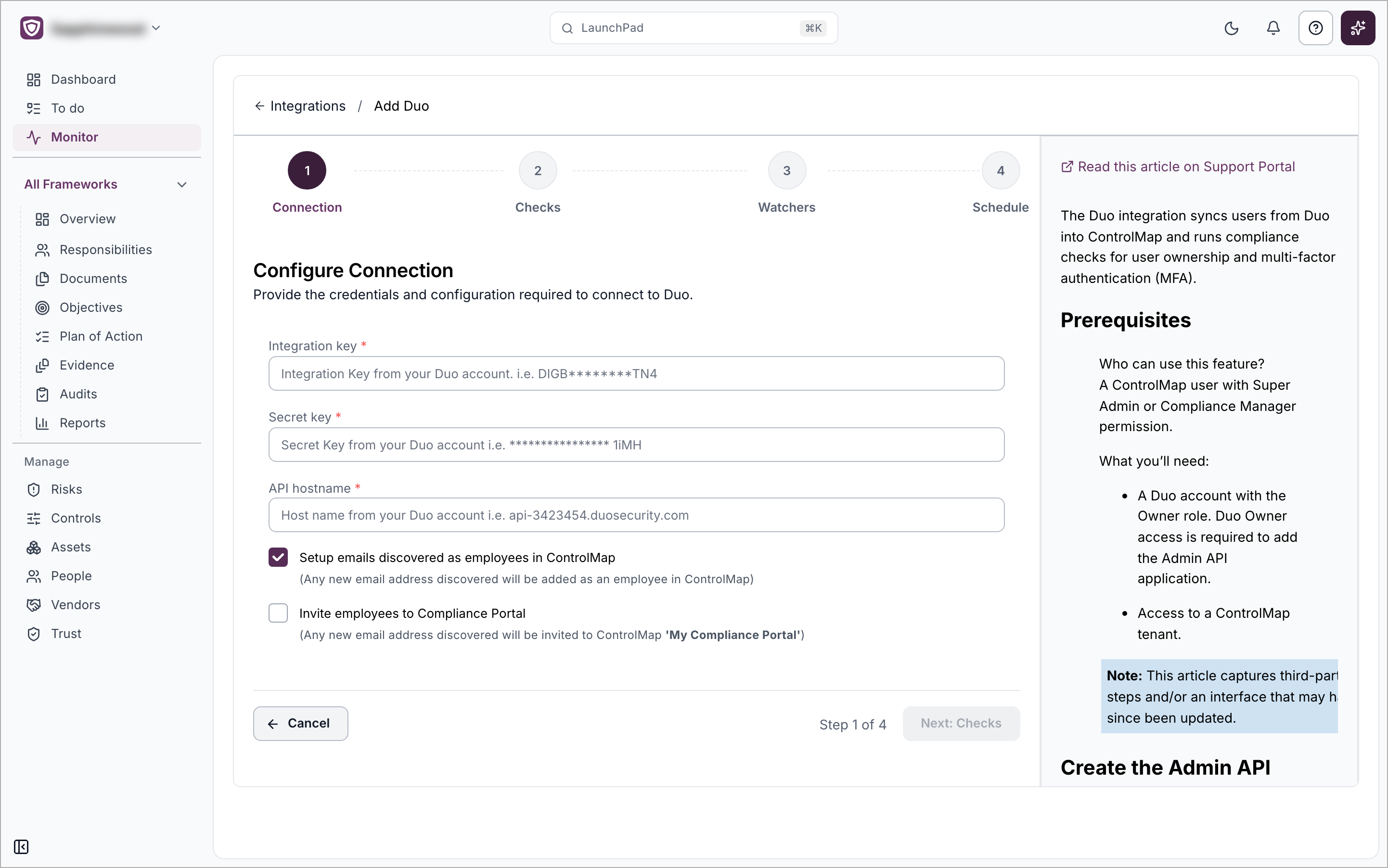The height and width of the screenshot is (868, 1388).
Task: Focus the Integration key field
Action: pos(636,374)
